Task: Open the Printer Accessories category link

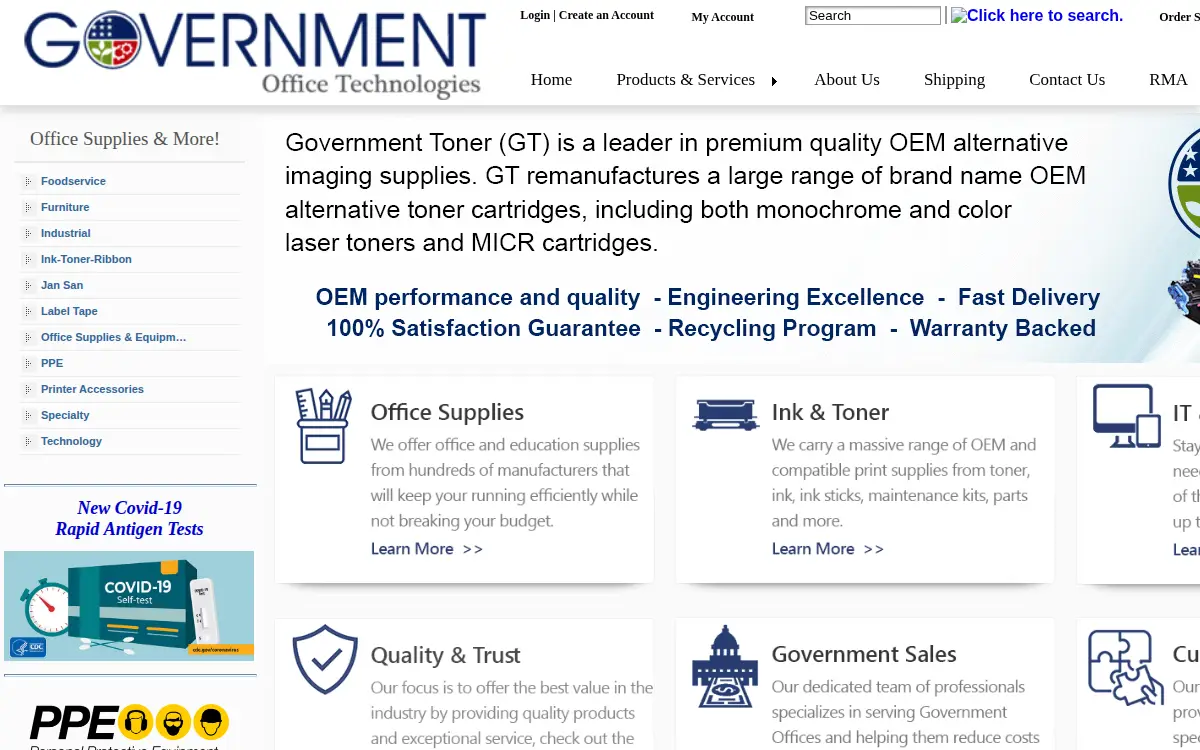Action: [92, 389]
